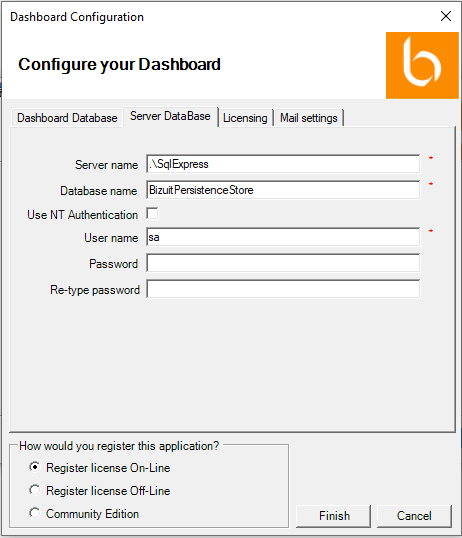Click the User name text box

click(x=283, y=237)
